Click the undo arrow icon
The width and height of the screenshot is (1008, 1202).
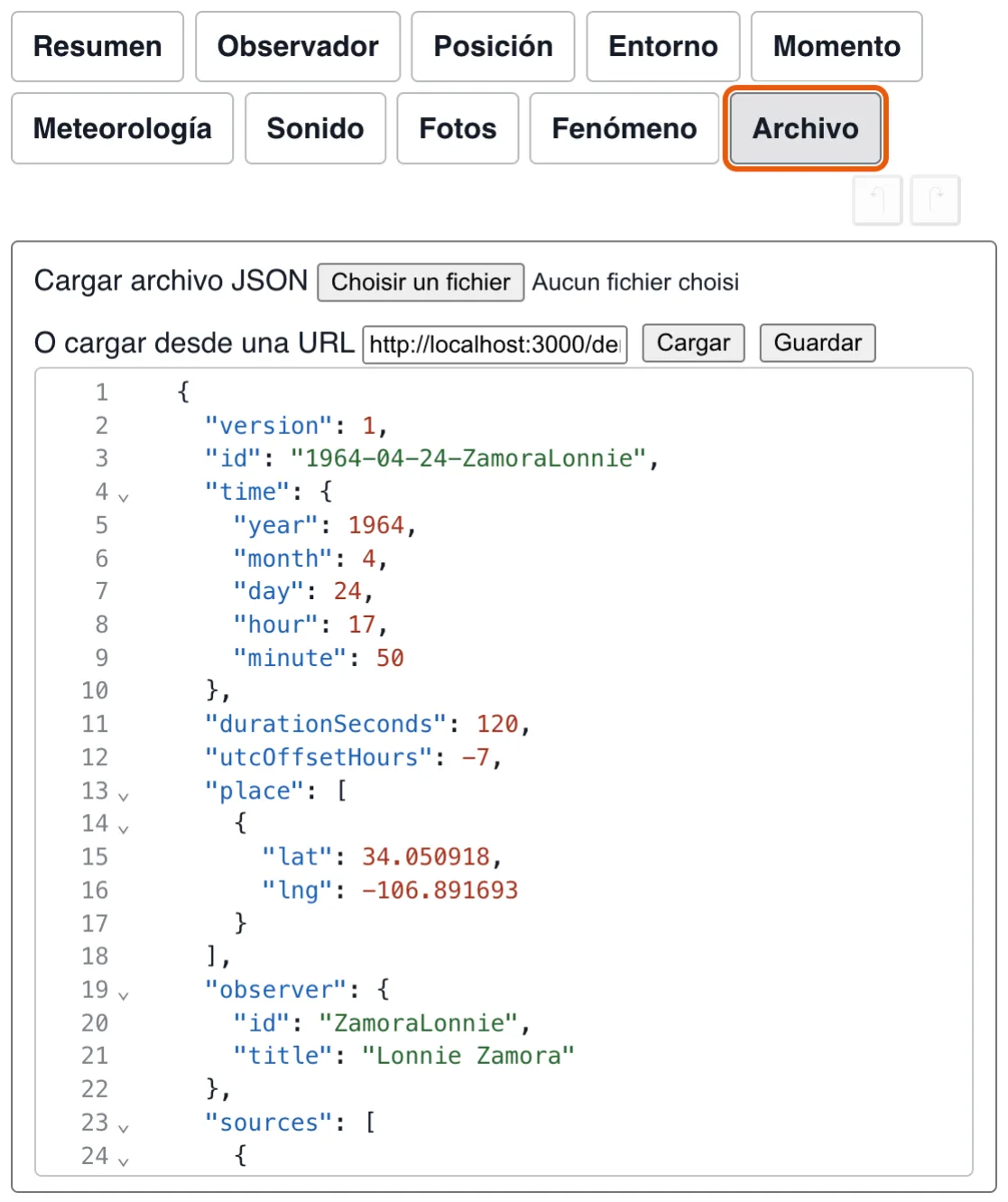click(x=877, y=199)
